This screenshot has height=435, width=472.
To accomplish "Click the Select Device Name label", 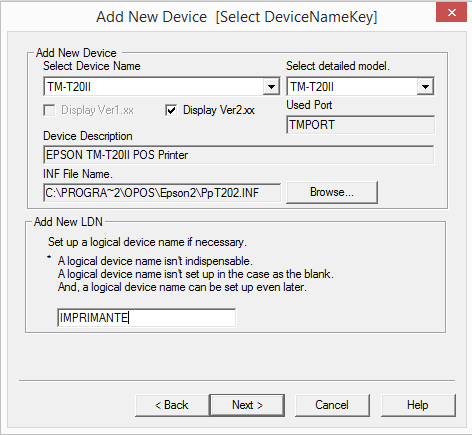I will click(92, 66).
